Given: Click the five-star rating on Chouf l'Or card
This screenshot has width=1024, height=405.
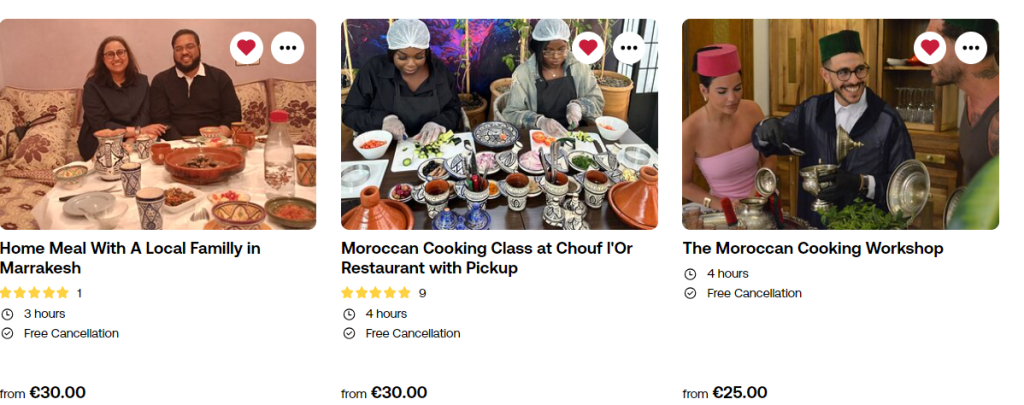Looking at the screenshot, I should tap(376, 293).
